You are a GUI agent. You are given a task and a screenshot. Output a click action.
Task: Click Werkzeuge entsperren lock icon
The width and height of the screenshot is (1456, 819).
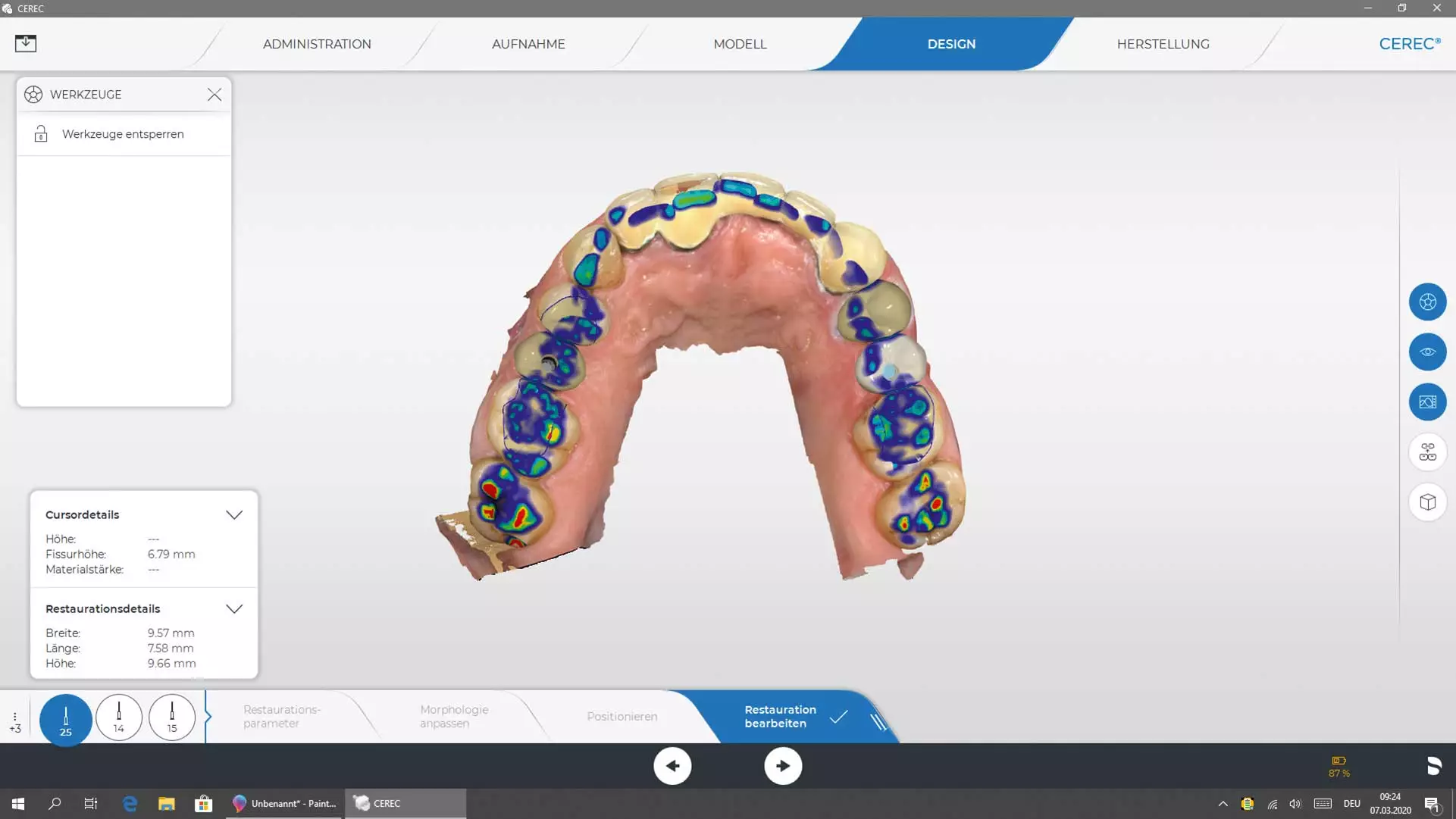coord(41,134)
